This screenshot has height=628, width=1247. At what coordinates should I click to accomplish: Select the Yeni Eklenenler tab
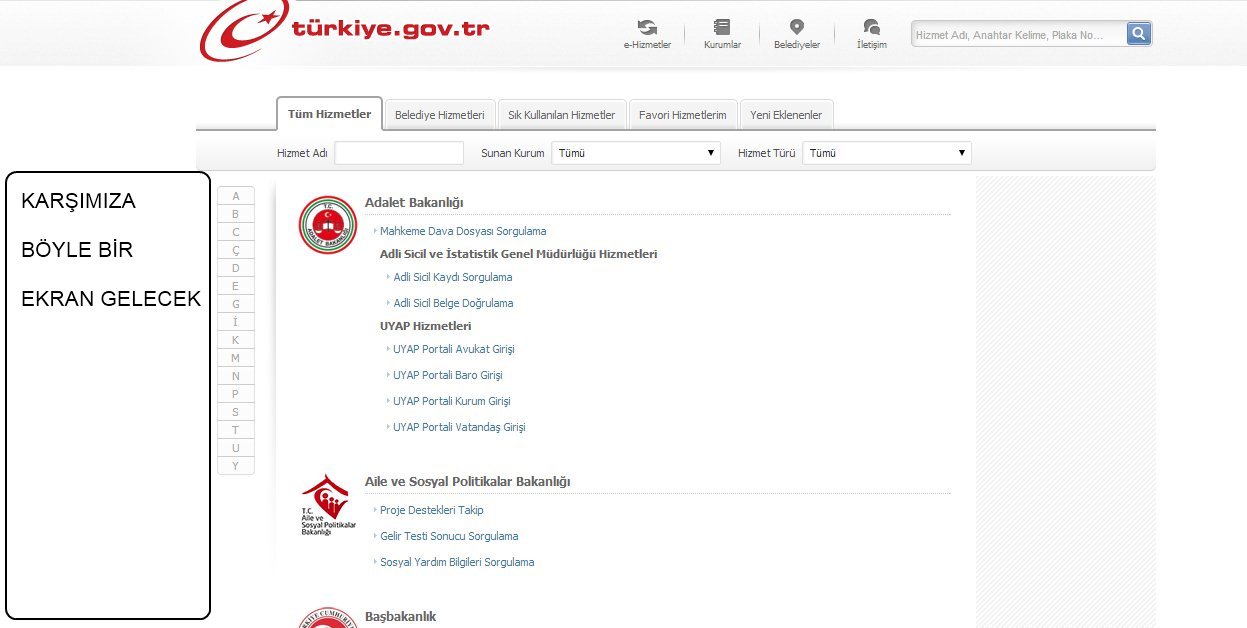786,115
